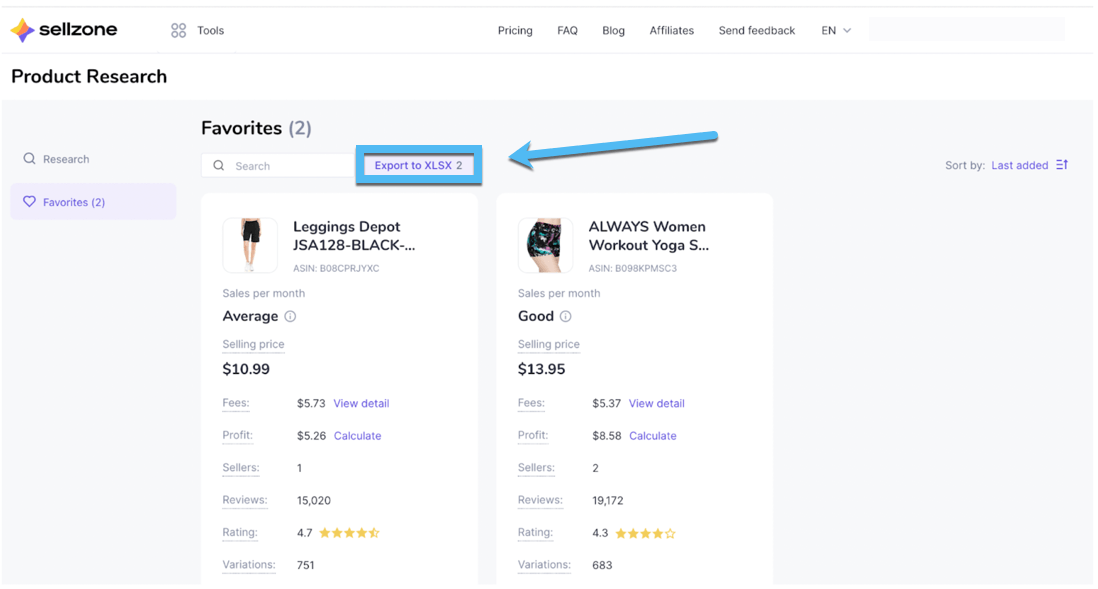
Task: Click the ALWAYS Women Workout product image
Action: point(545,246)
